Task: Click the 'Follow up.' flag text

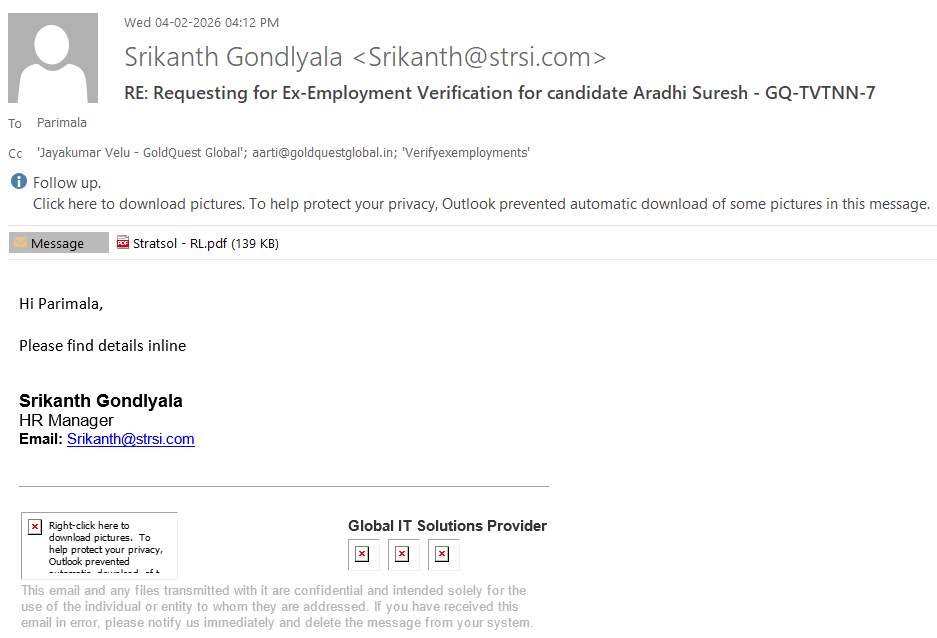Action: pyautogui.click(x=67, y=183)
